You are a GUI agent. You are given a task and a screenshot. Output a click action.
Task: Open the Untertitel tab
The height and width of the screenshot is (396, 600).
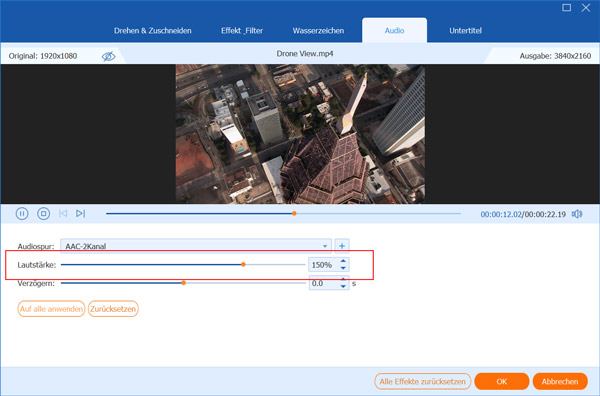(465, 31)
